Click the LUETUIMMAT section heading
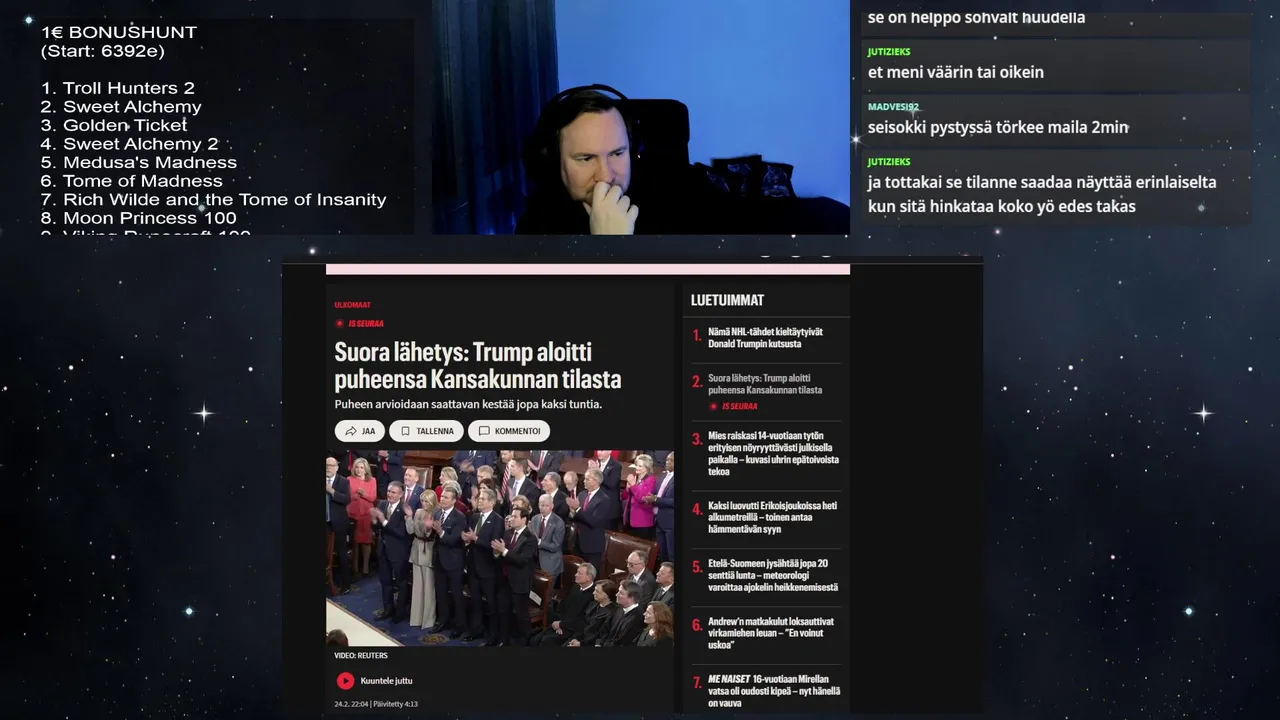The height and width of the screenshot is (720, 1280). [727, 300]
